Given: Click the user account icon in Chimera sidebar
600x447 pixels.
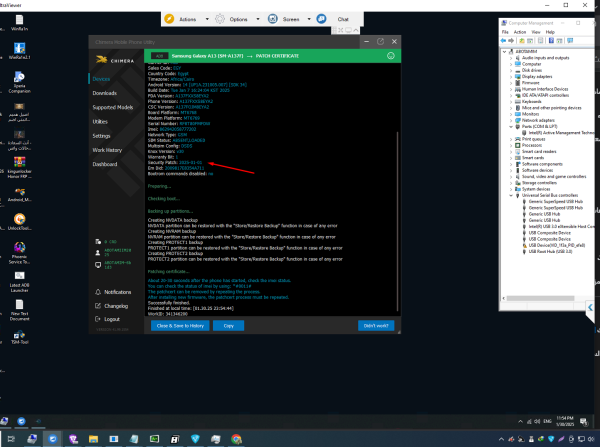Looking at the screenshot, I should pyautogui.click(x=98, y=253).
